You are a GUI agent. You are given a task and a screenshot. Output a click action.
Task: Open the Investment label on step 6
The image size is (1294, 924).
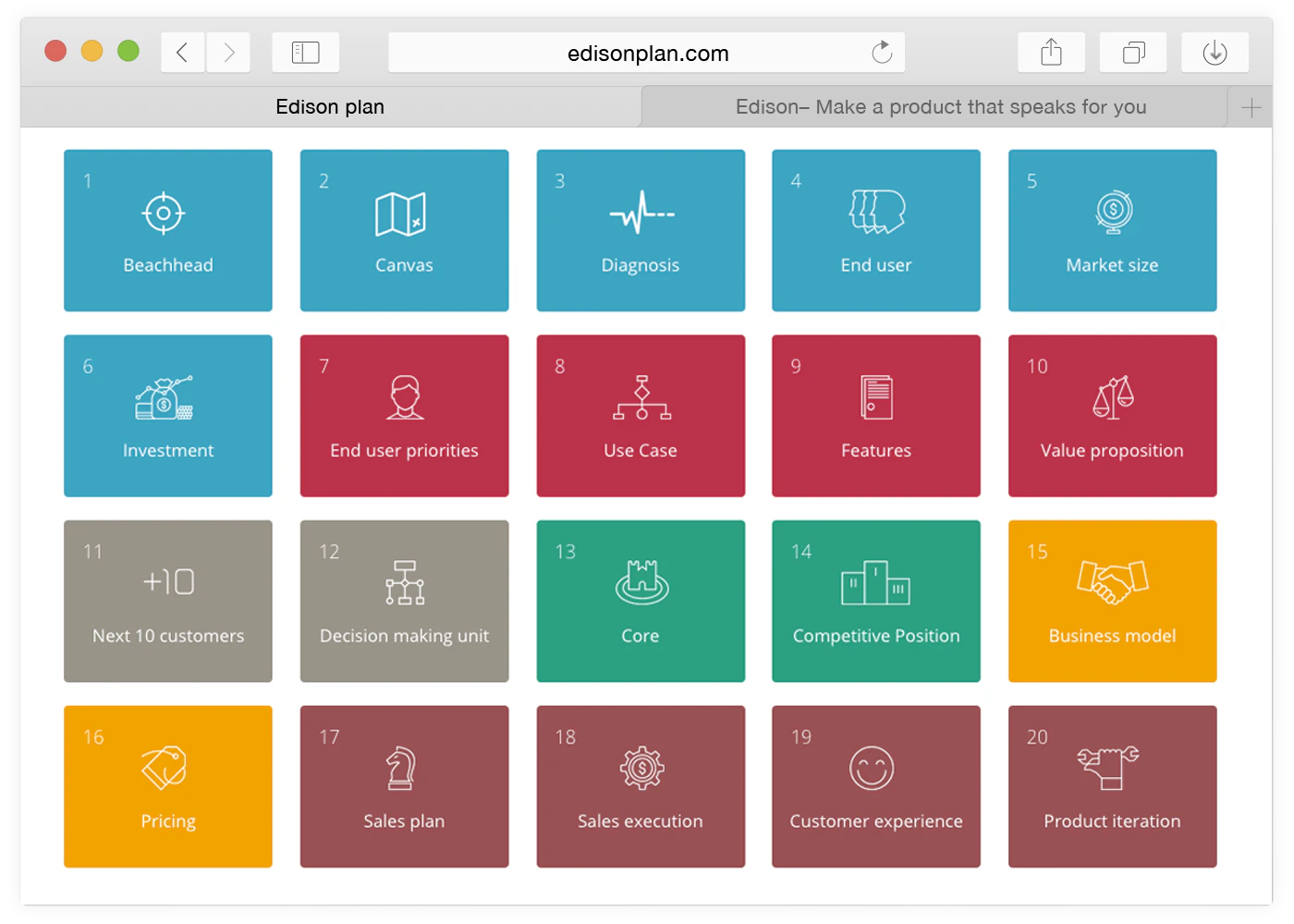[x=168, y=451]
